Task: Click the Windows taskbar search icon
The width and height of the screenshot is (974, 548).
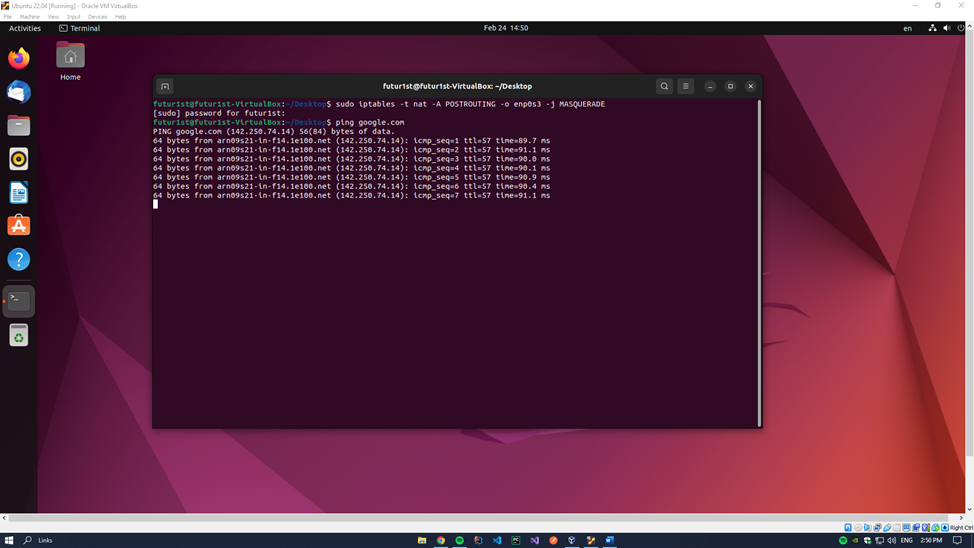Action: pyautogui.click(x=27, y=541)
